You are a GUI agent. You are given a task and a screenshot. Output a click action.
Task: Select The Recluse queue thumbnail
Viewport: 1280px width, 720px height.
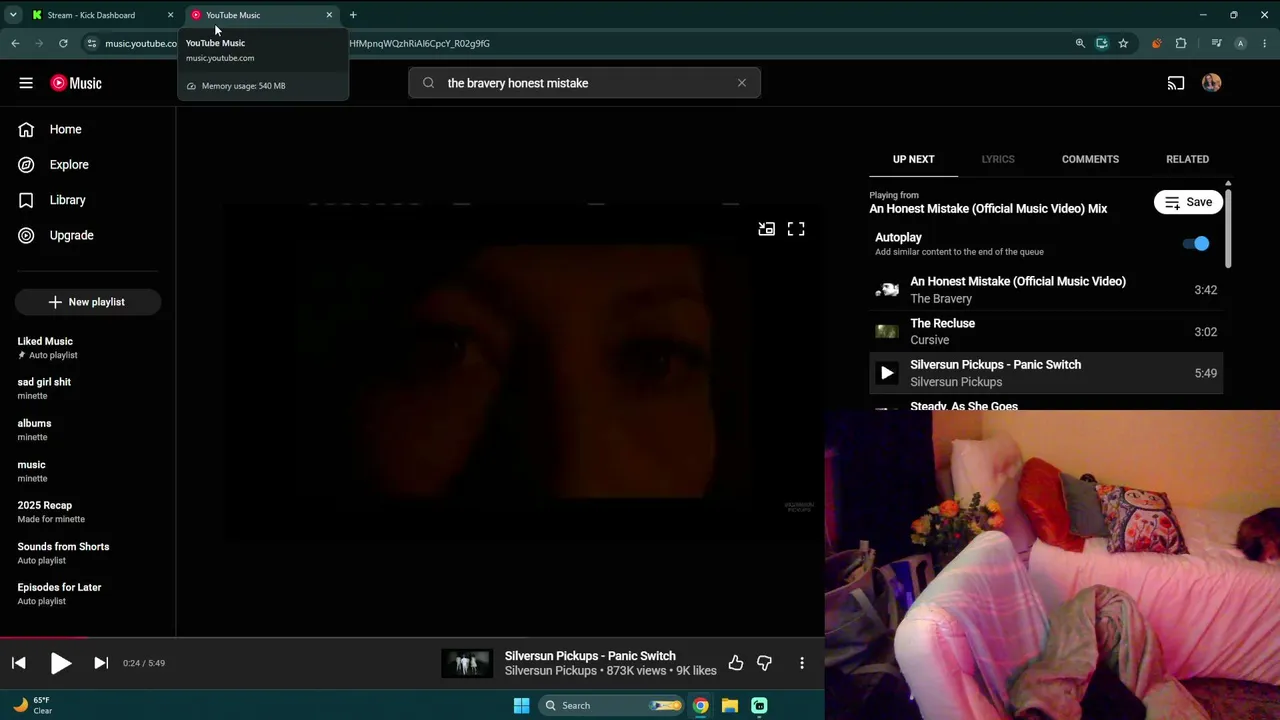[x=887, y=332]
